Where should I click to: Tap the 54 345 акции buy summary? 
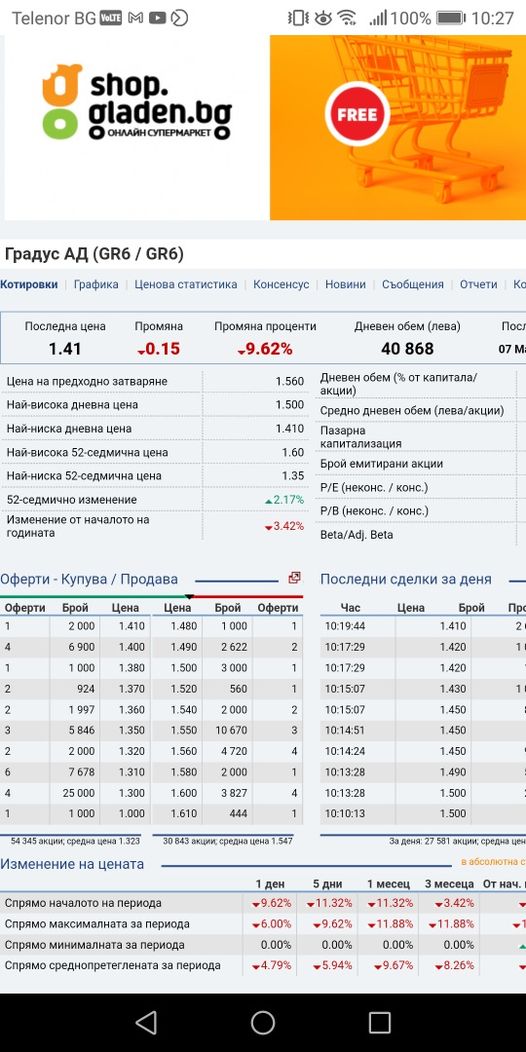point(76,841)
